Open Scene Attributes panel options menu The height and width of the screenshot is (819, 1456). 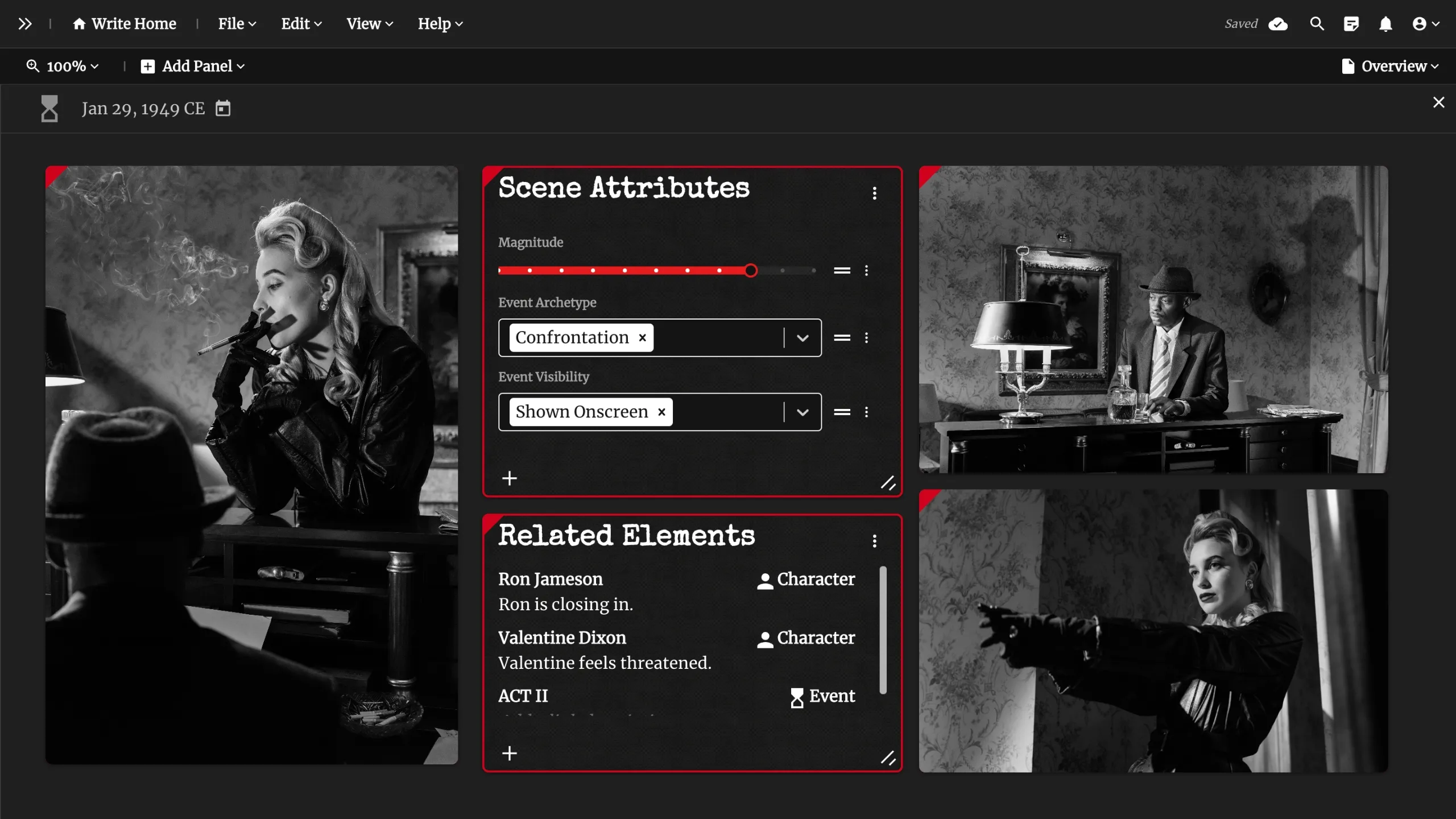[x=875, y=193]
